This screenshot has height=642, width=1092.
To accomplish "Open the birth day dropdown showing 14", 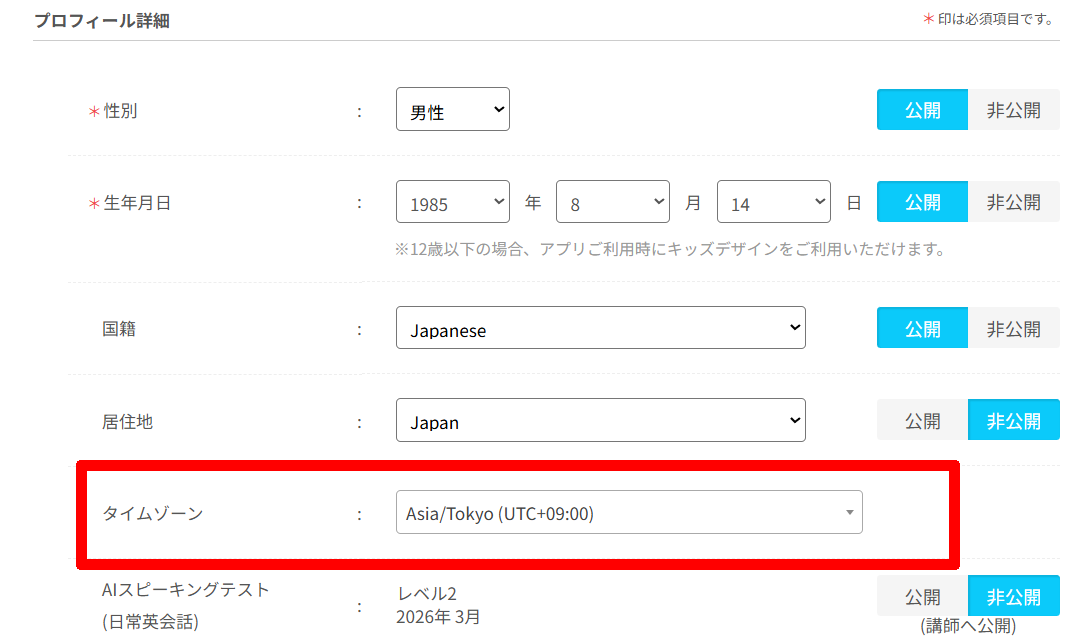I will [773, 202].
